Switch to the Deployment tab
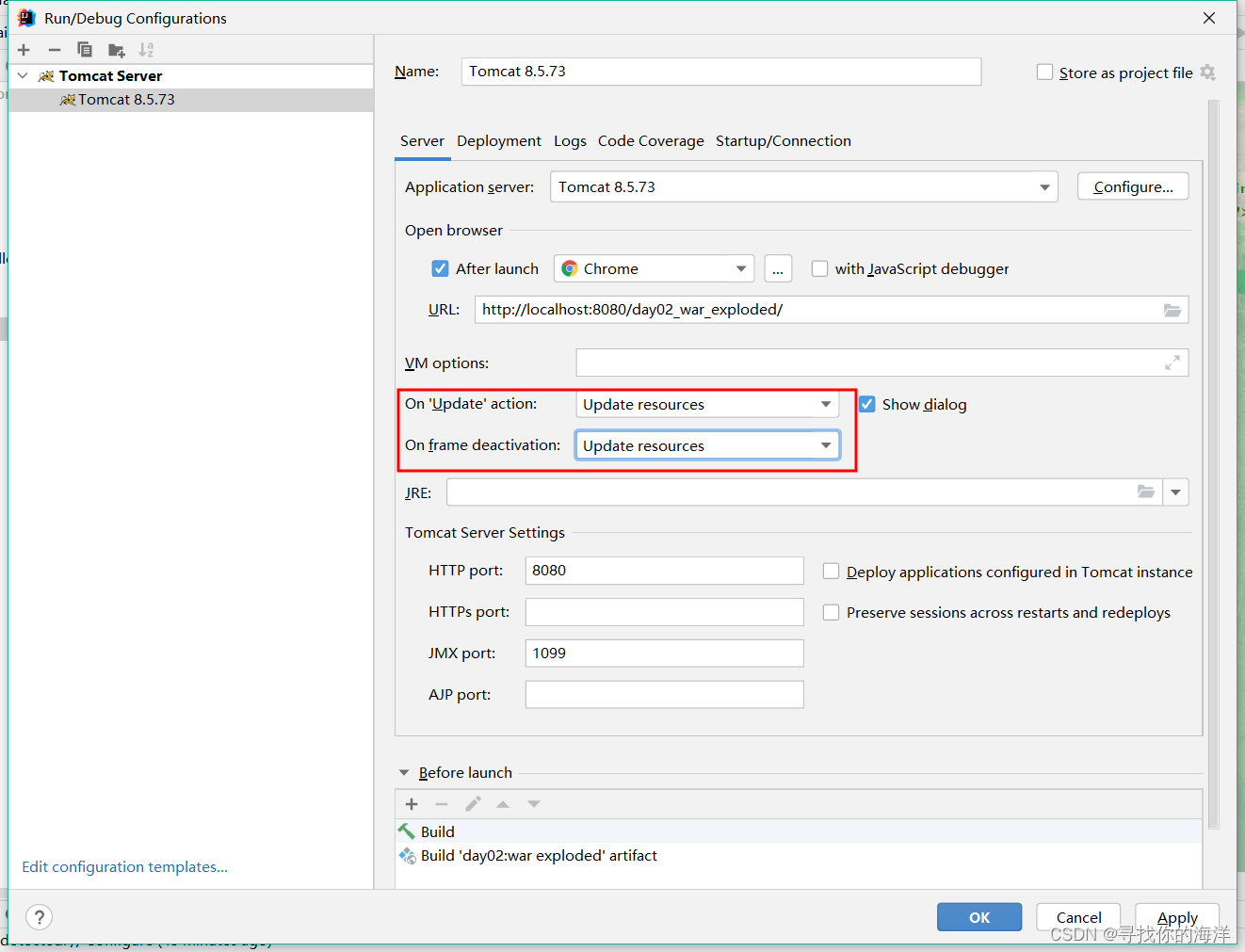The height and width of the screenshot is (952, 1245). click(x=499, y=140)
